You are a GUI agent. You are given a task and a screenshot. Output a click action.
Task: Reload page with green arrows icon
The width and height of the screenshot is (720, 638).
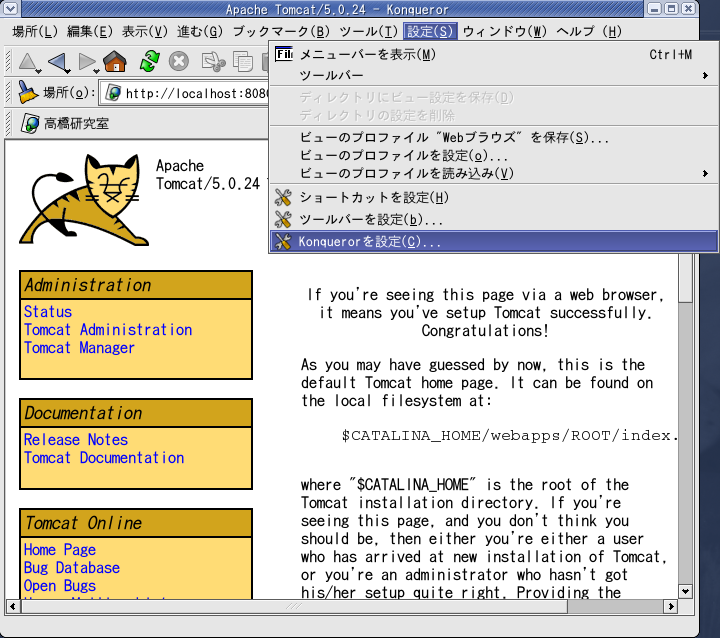150,61
